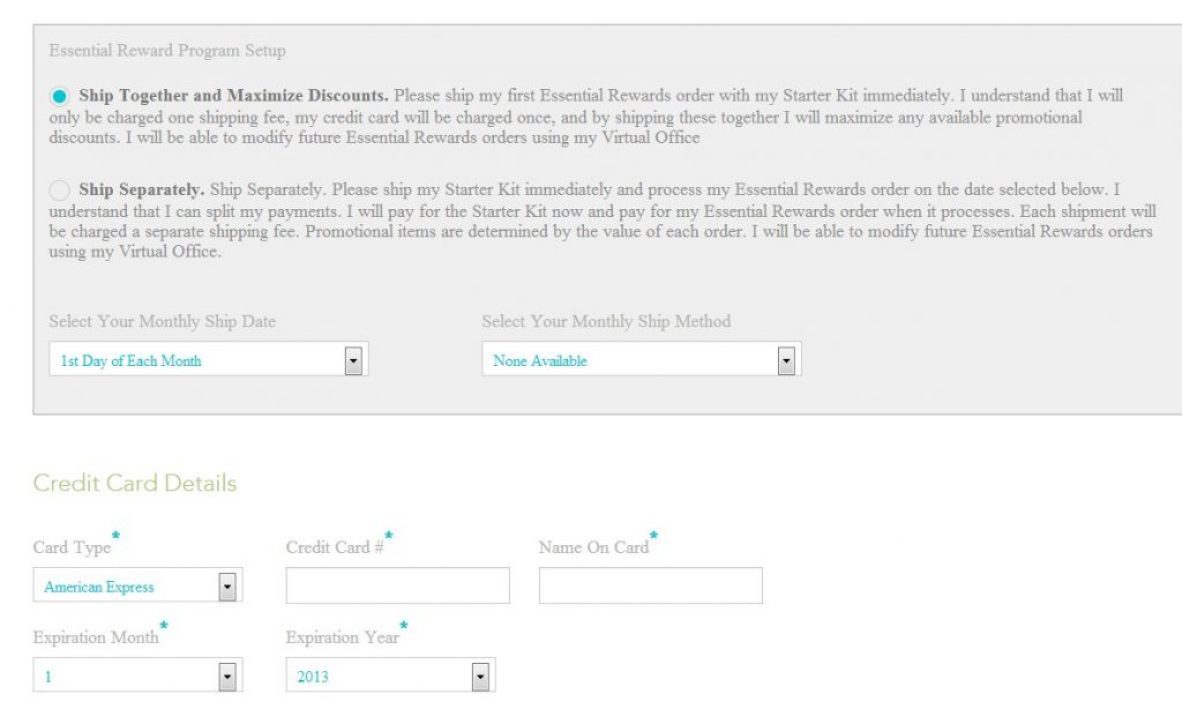Viewport: 1182px width, 709px height.
Task: Open the Expiration Month dropdown arrow
Action: [227, 677]
